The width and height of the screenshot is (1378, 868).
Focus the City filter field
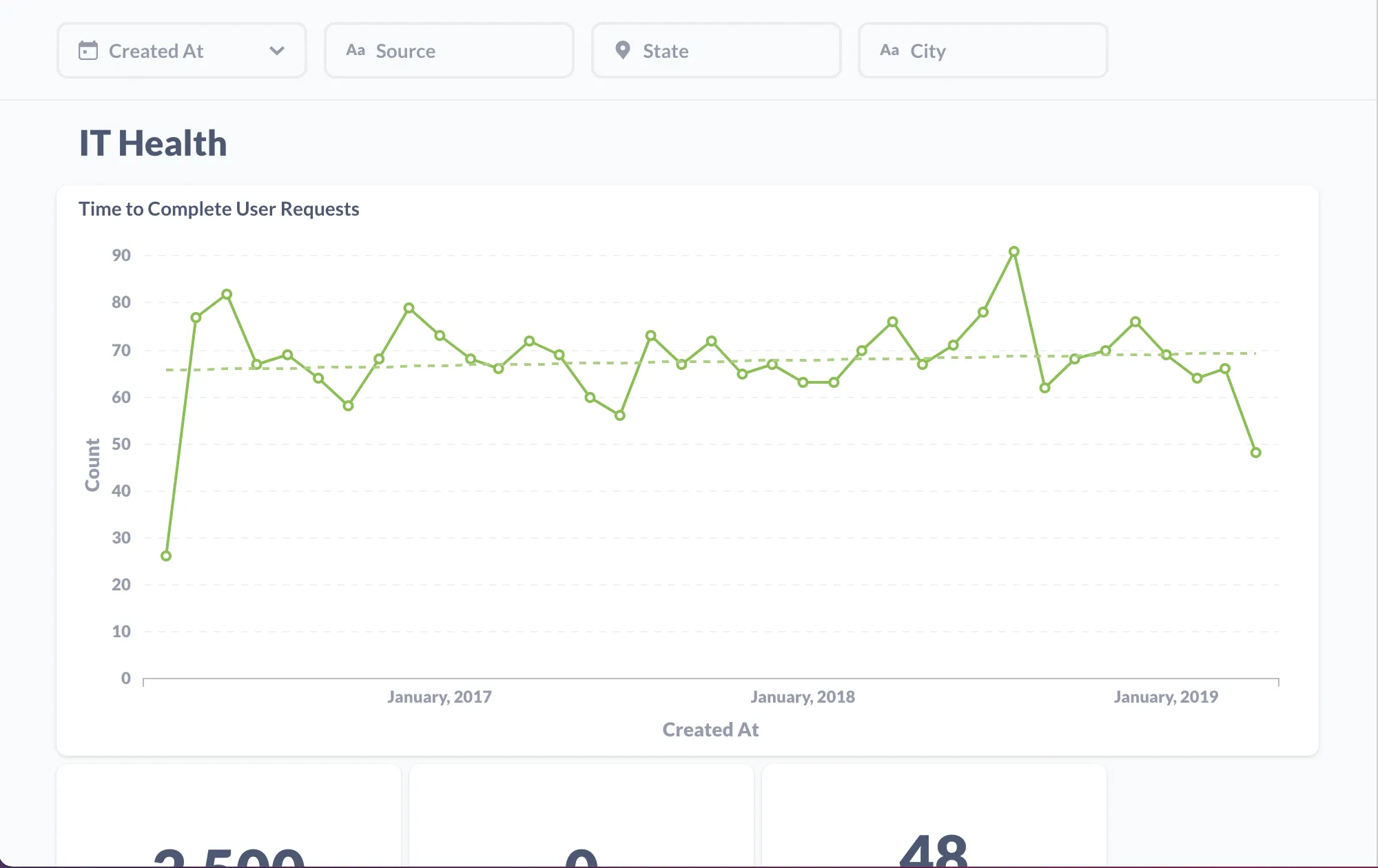click(983, 51)
